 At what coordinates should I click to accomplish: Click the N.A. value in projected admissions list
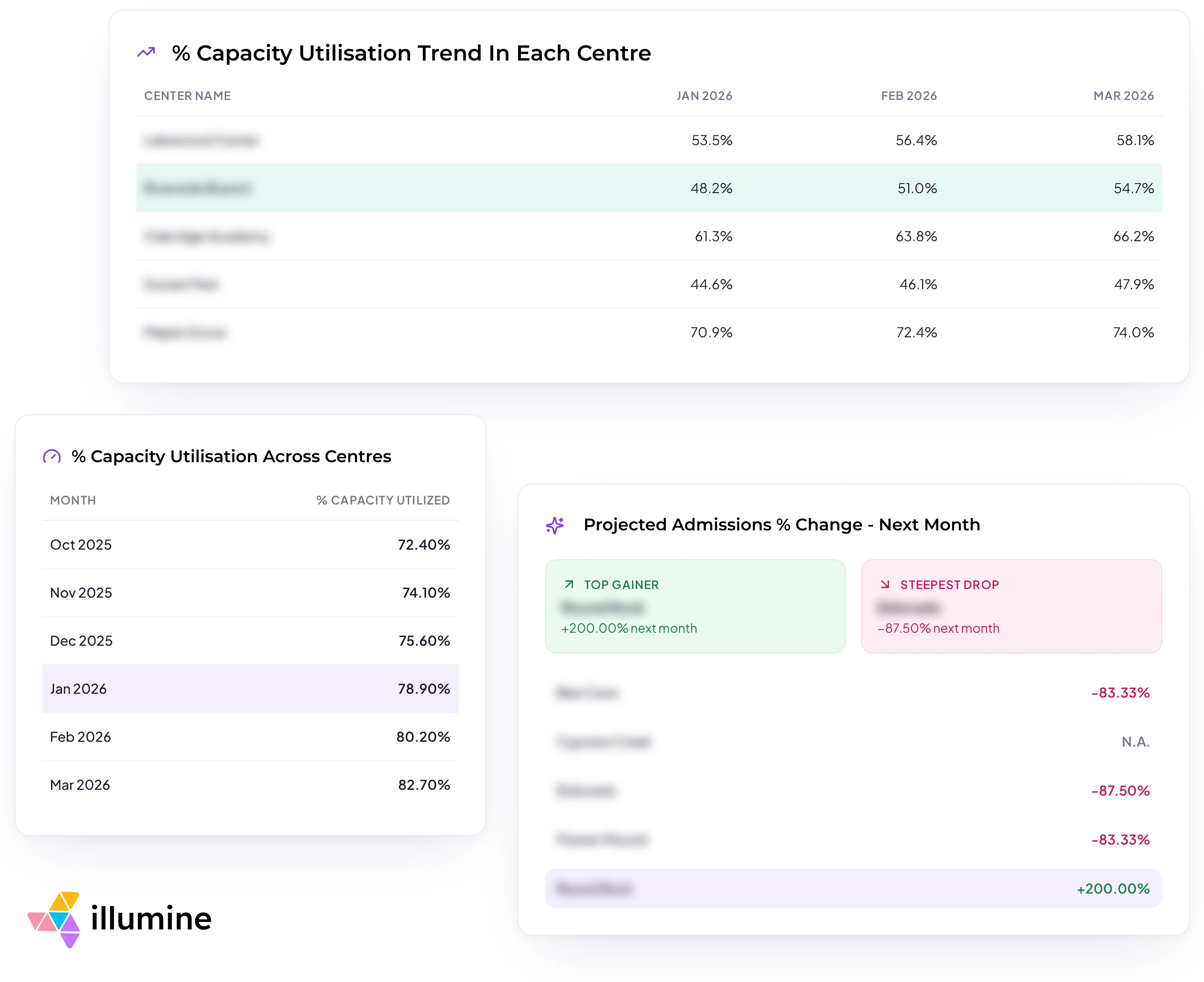click(1136, 742)
